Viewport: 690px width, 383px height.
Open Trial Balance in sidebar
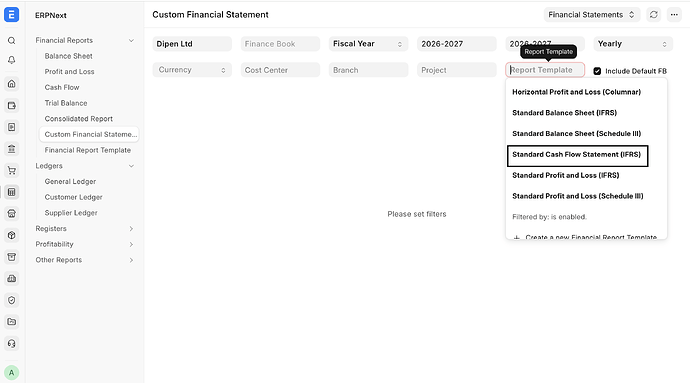click(66, 103)
